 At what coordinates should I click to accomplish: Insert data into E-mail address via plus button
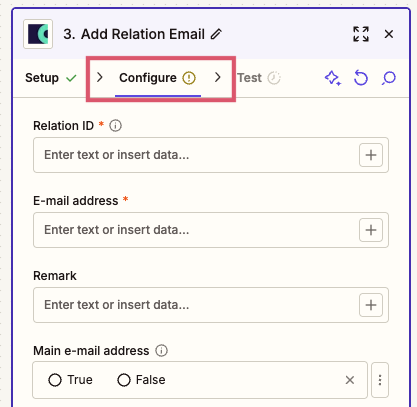371,230
